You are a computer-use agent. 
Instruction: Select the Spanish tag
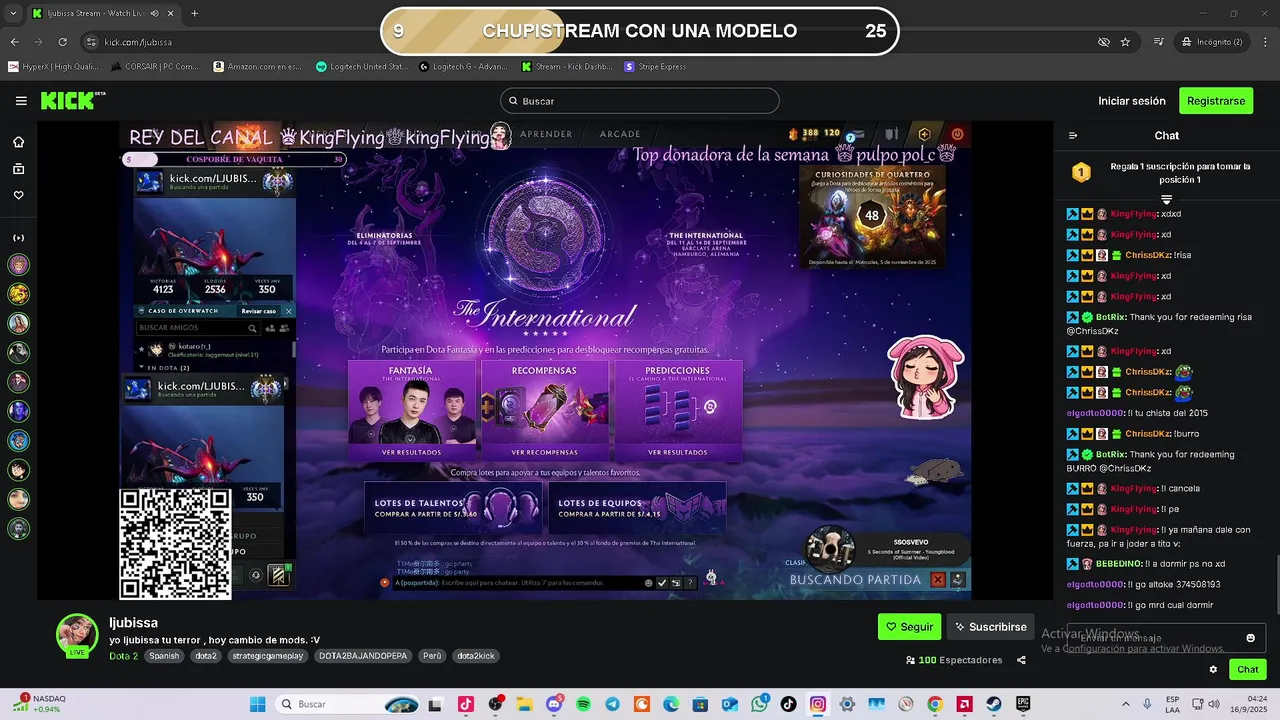[165, 656]
